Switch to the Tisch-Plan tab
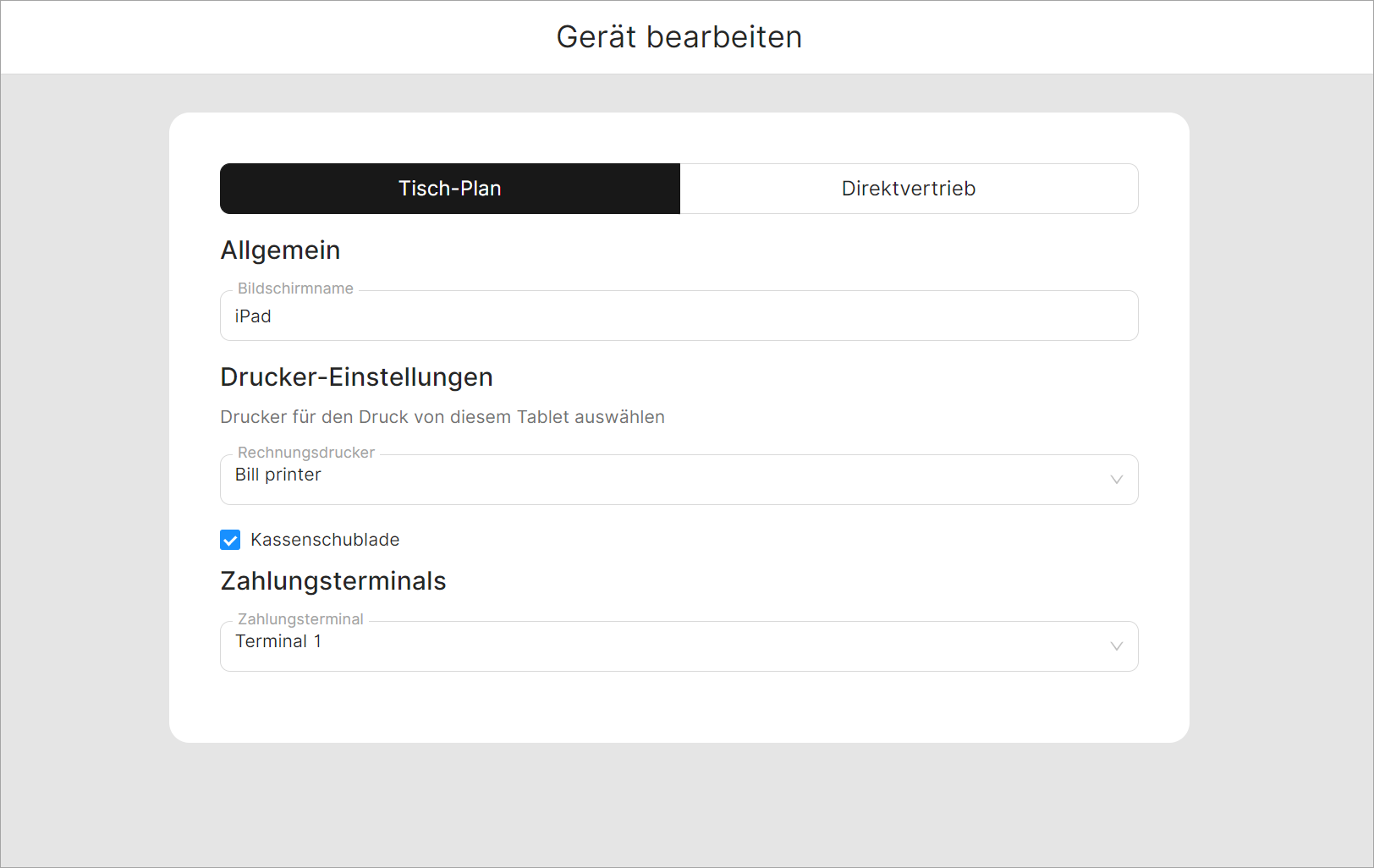1374x868 pixels. [449, 189]
